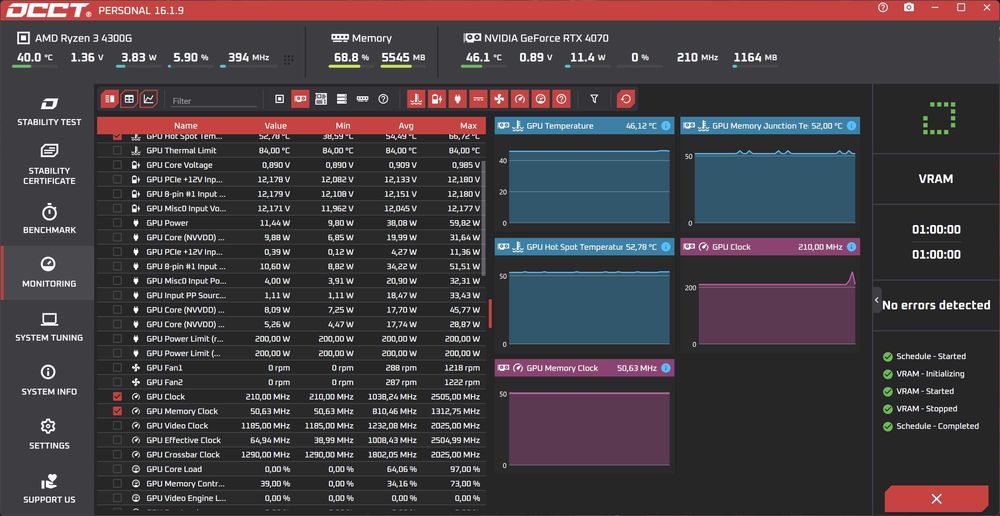Click the red X button below test log

tap(936, 499)
